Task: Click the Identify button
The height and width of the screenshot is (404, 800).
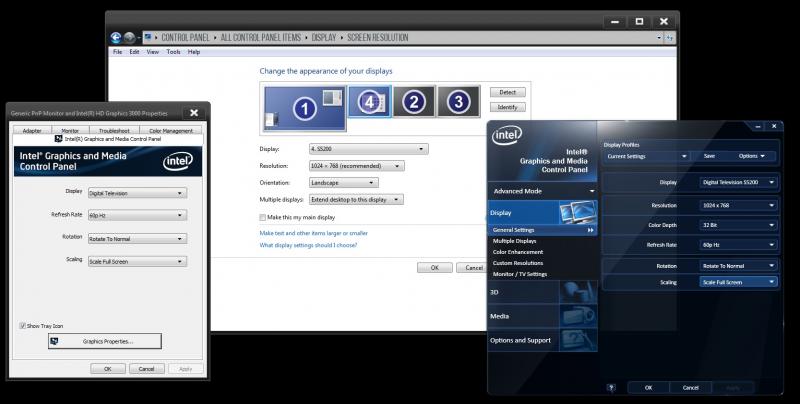Action: [x=508, y=107]
